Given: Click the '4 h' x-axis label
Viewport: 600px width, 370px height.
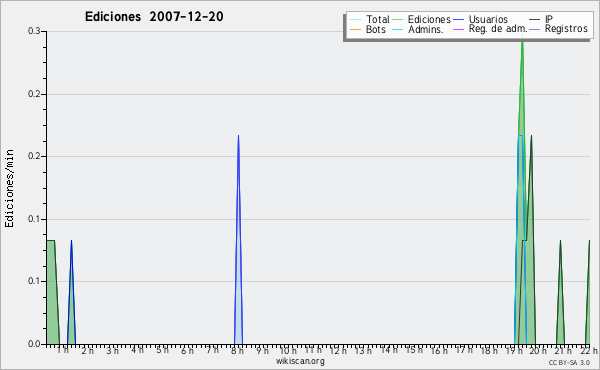Looking at the screenshot, I should [137, 350].
